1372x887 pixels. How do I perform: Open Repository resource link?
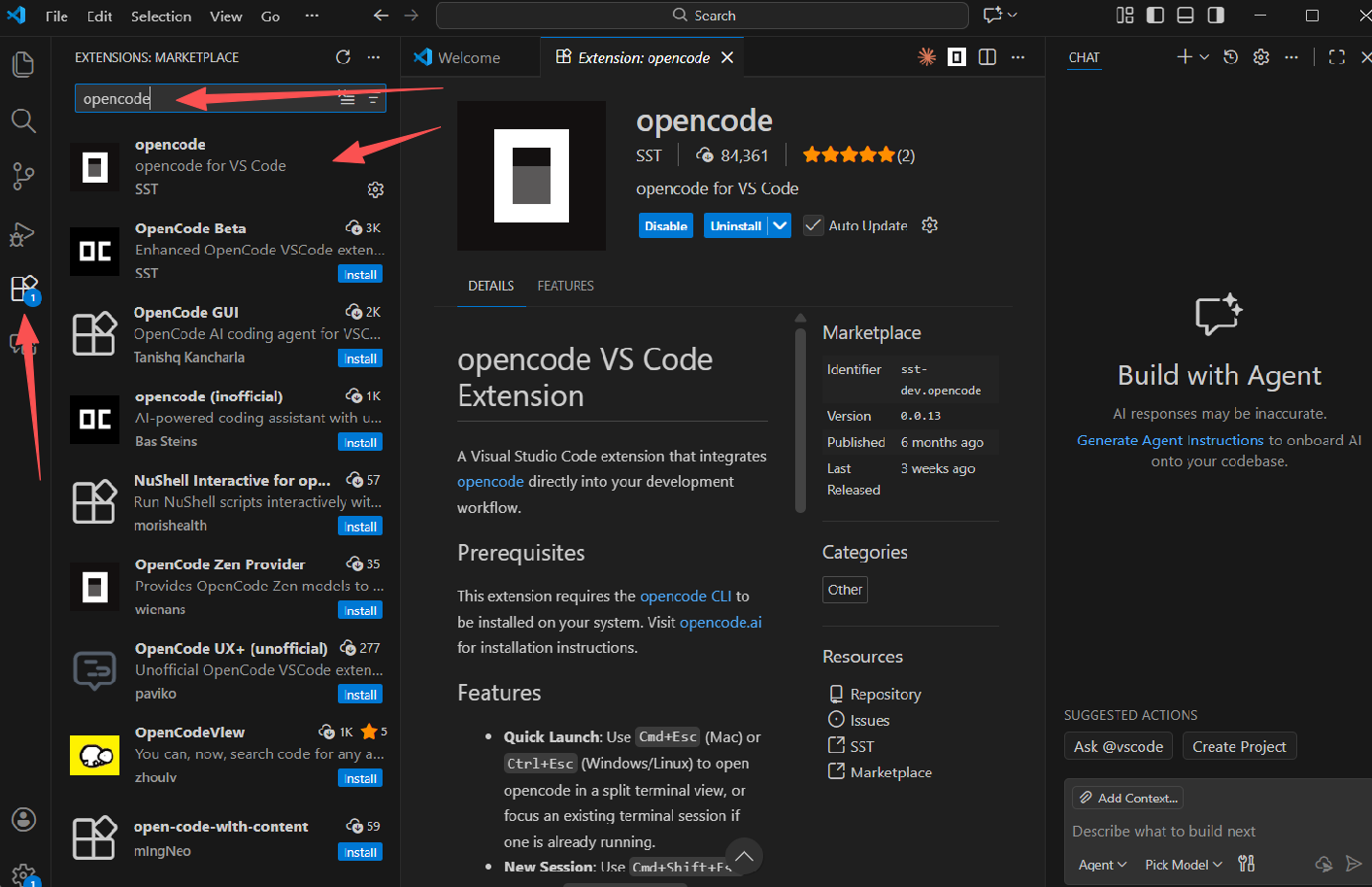point(886,695)
